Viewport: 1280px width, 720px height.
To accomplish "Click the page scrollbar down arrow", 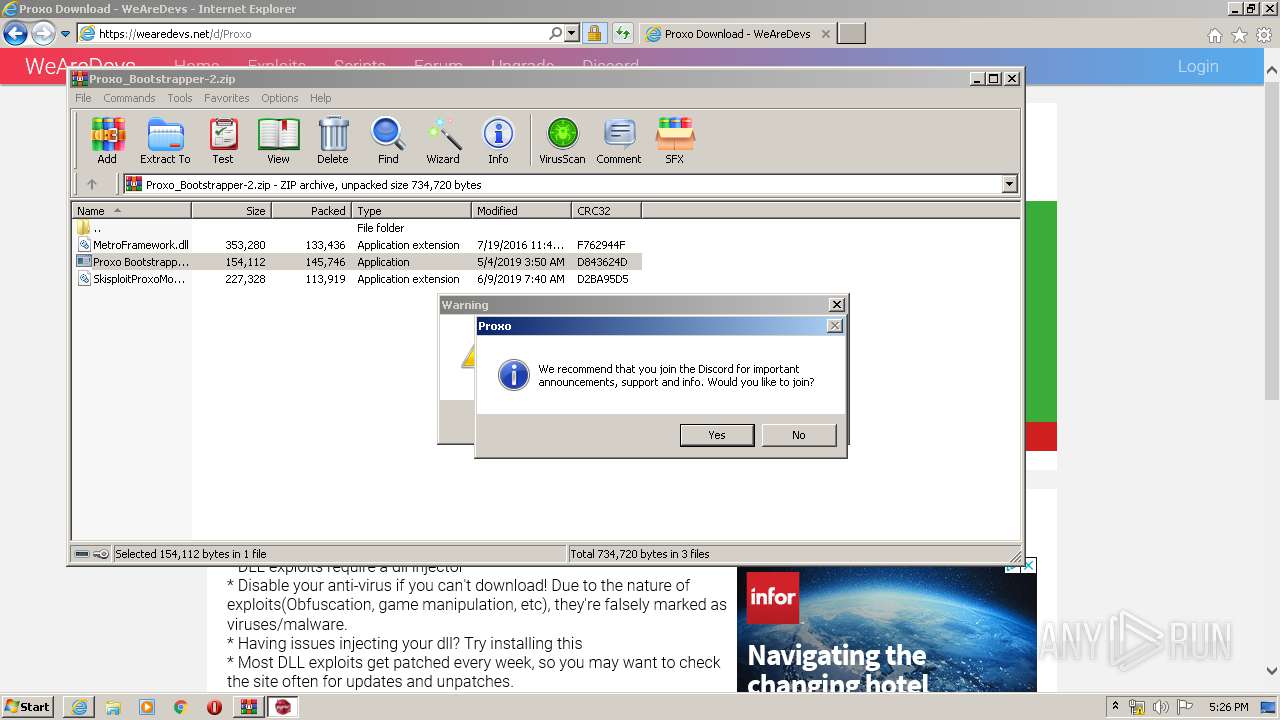I will click(x=1271, y=671).
